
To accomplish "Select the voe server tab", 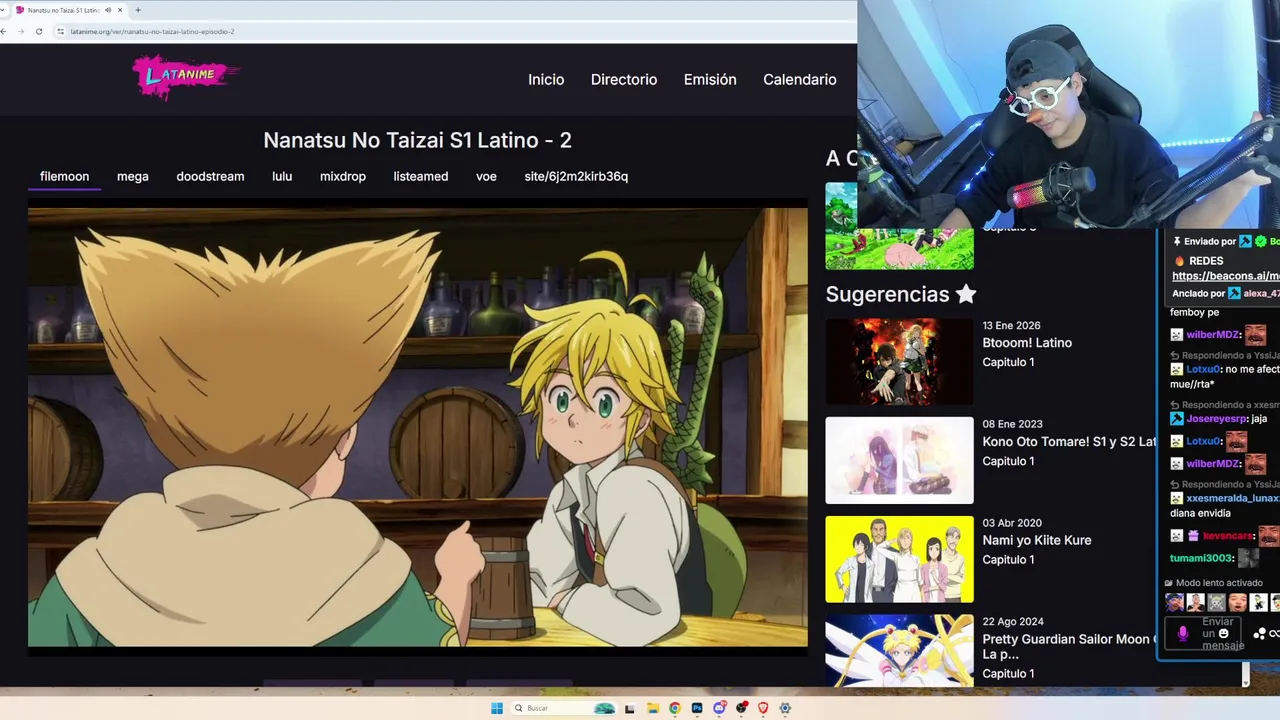I will (x=486, y=176).
